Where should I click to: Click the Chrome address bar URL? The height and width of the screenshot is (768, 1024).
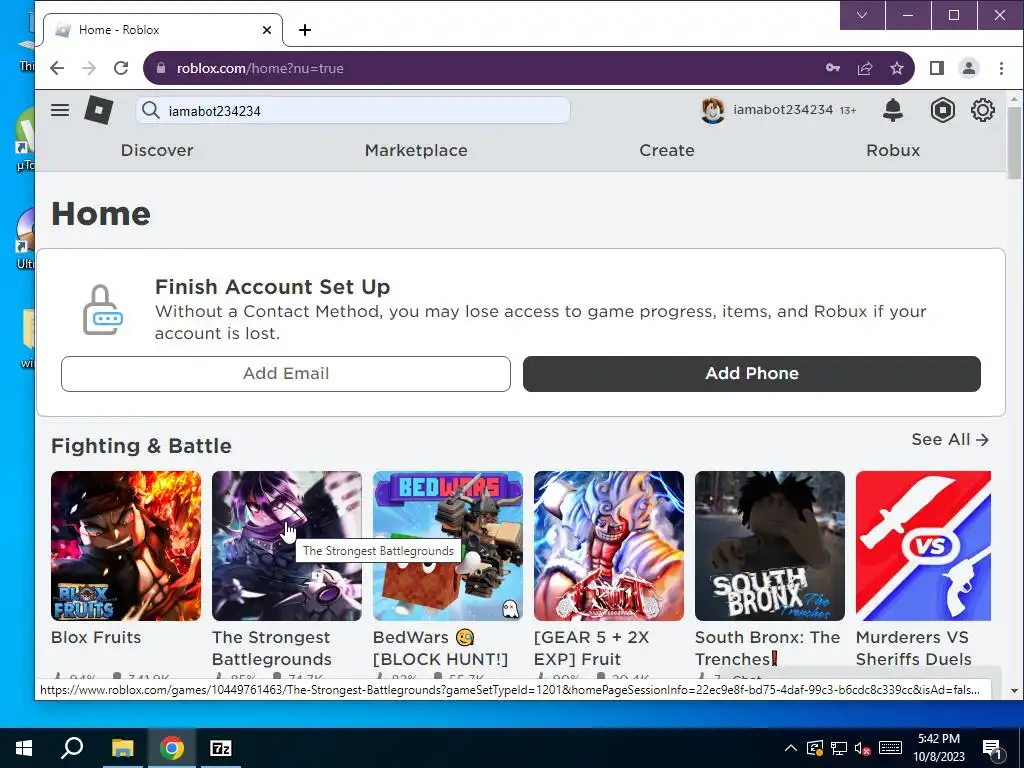260,68
